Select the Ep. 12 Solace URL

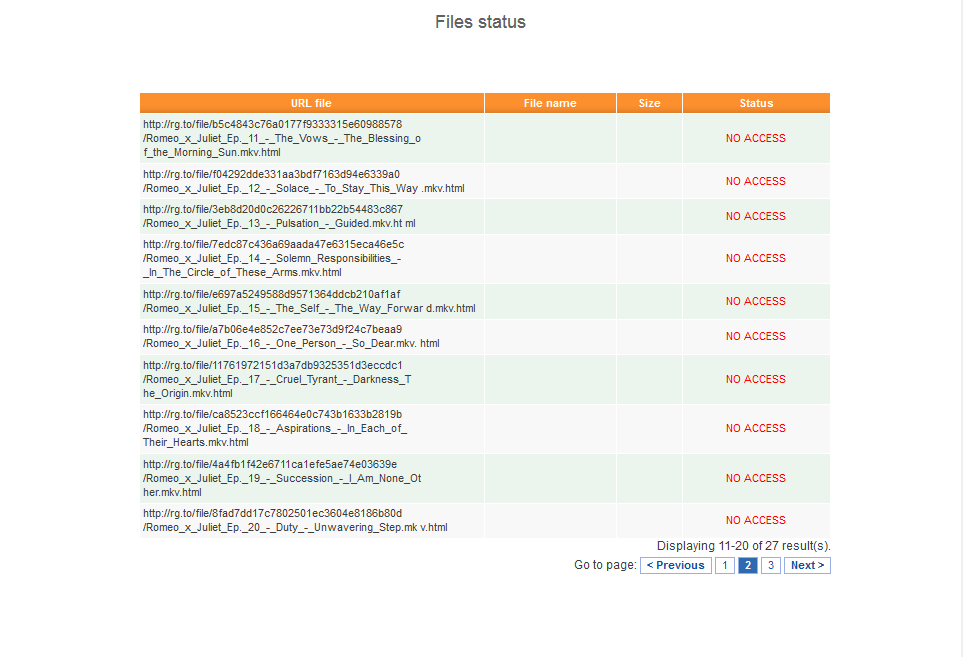tap(303, 181)
